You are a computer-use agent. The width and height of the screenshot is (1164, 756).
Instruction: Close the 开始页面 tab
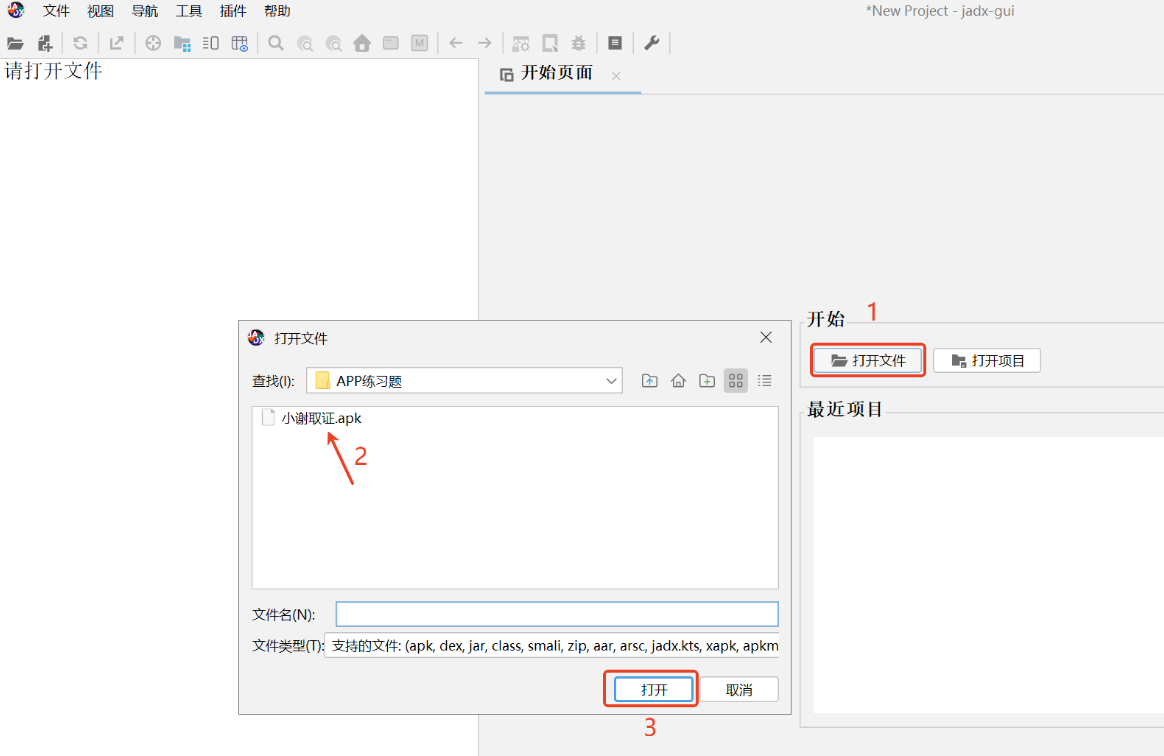(616, 76)
